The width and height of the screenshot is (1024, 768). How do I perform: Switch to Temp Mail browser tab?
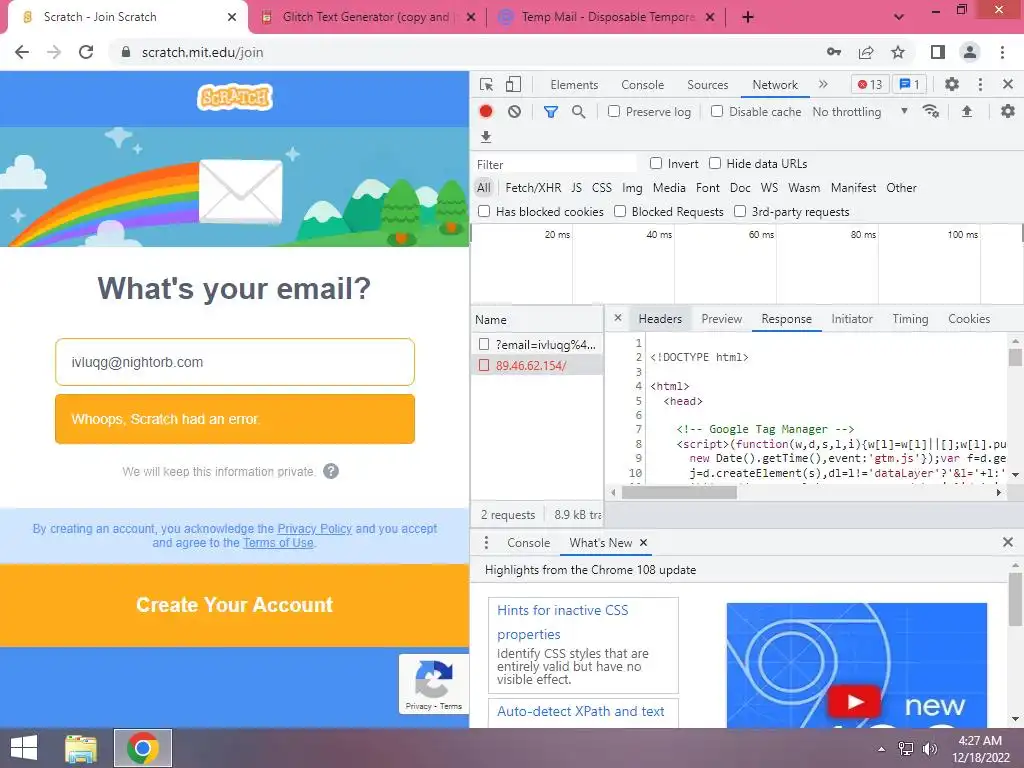[x=607, y=17]
